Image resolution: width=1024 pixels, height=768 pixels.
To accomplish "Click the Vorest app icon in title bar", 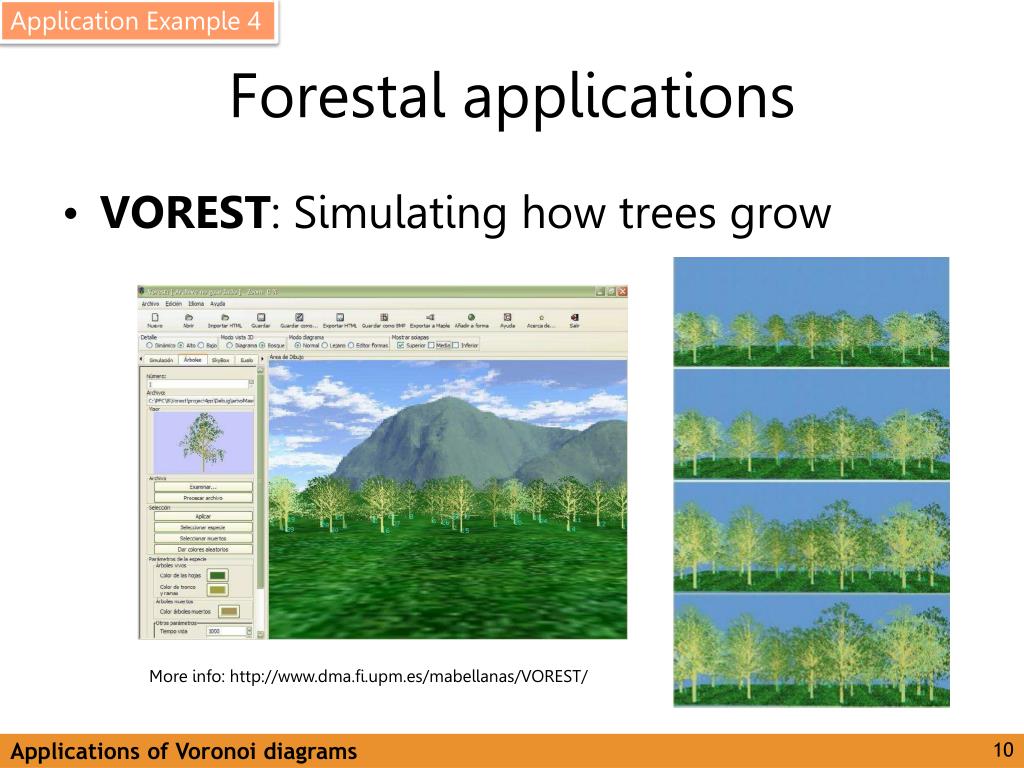I will pyautogui.click(x=142, y=291).
